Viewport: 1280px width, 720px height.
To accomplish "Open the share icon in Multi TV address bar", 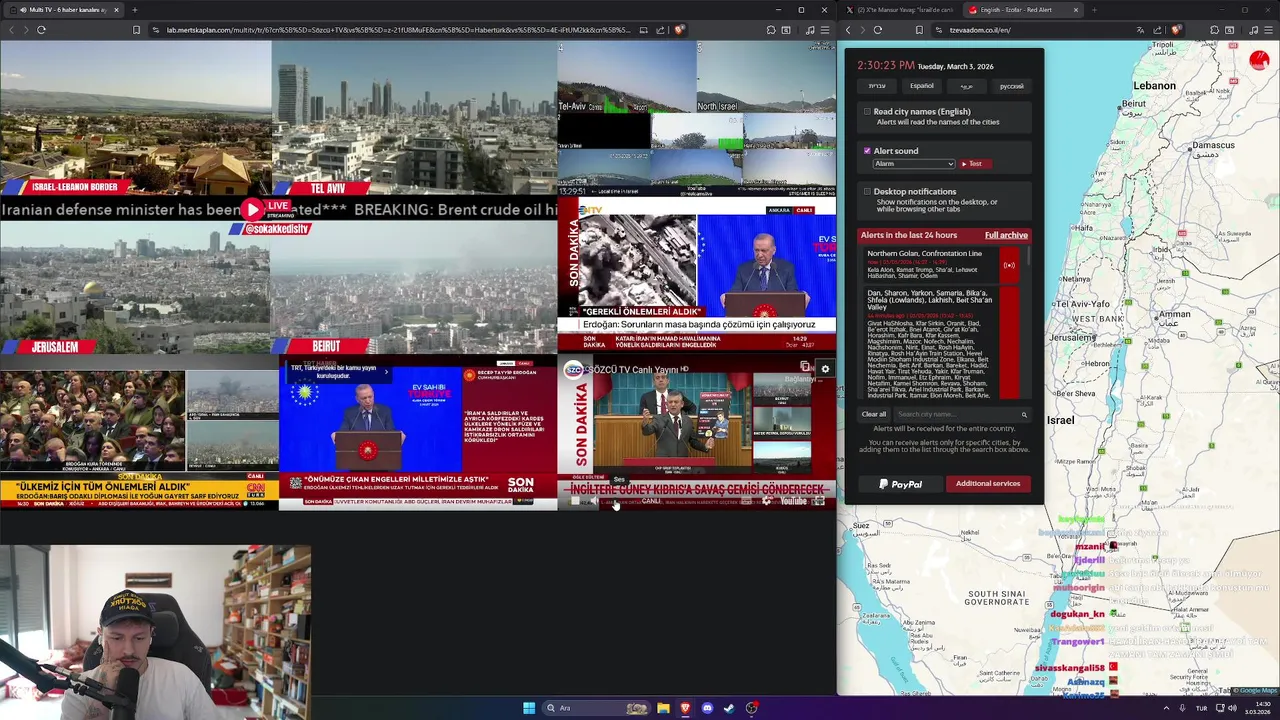I will [x=660, y=30].
